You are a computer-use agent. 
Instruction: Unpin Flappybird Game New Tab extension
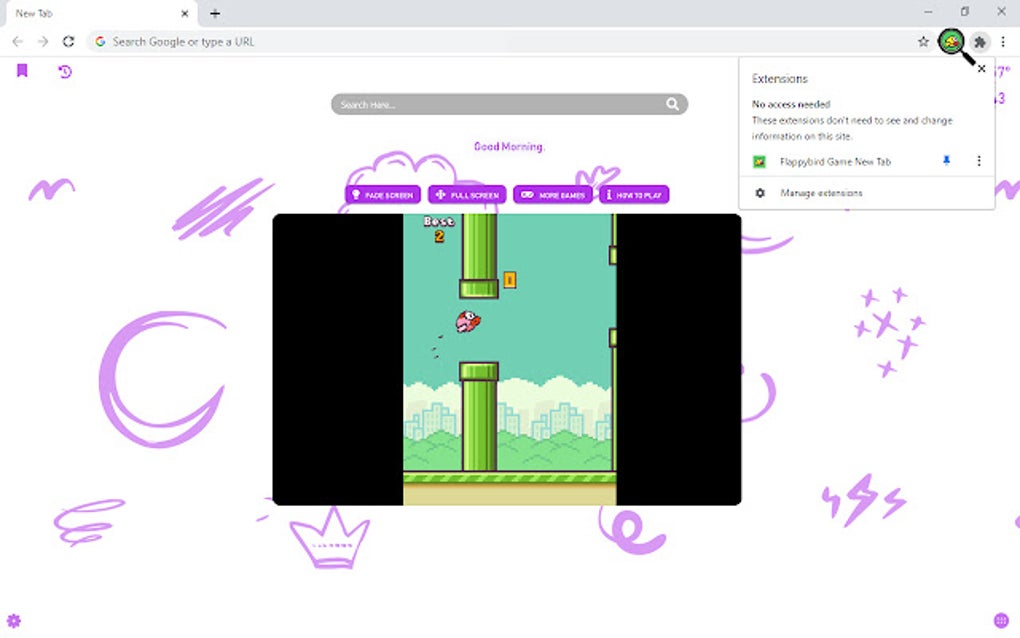[946, 161]
